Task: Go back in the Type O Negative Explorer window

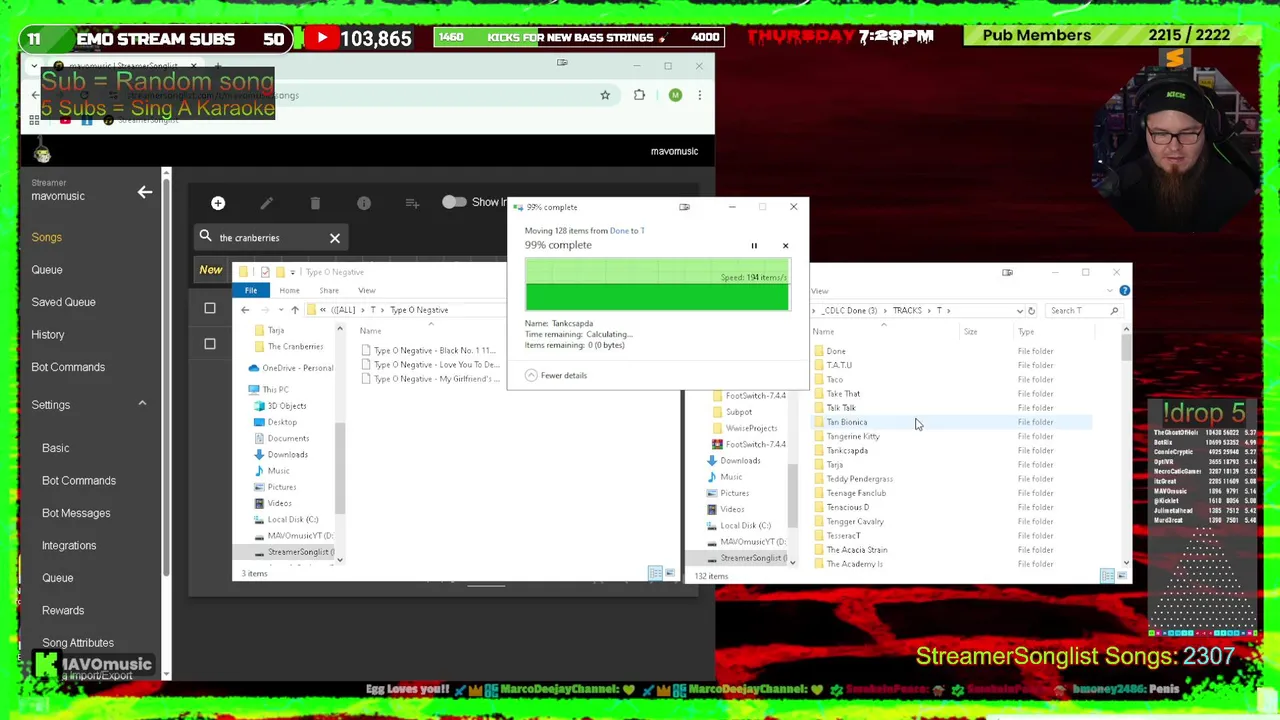Action: 245,310
